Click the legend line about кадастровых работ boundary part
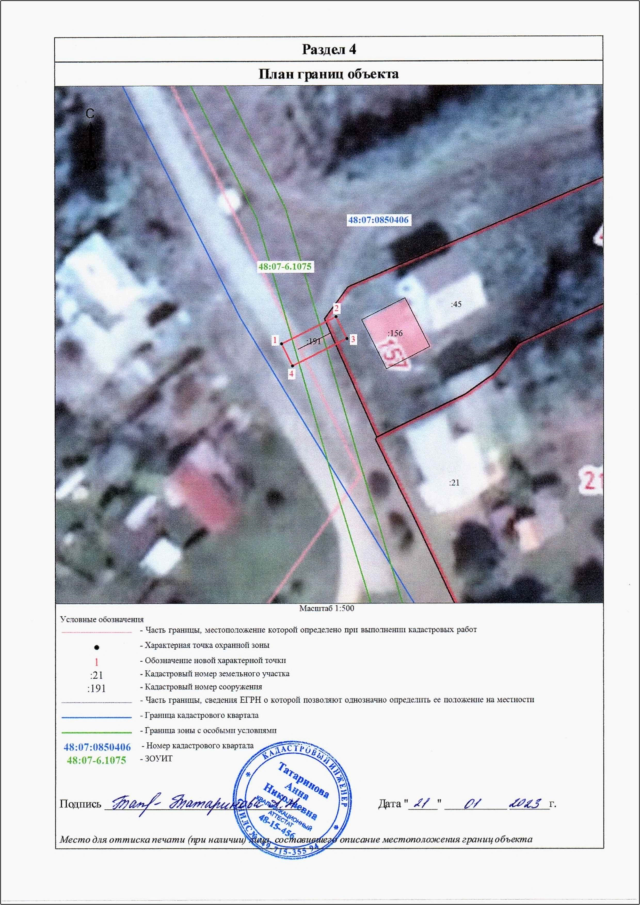The width and height of the screenshot is (640, 905). click(x=309, y=630)
